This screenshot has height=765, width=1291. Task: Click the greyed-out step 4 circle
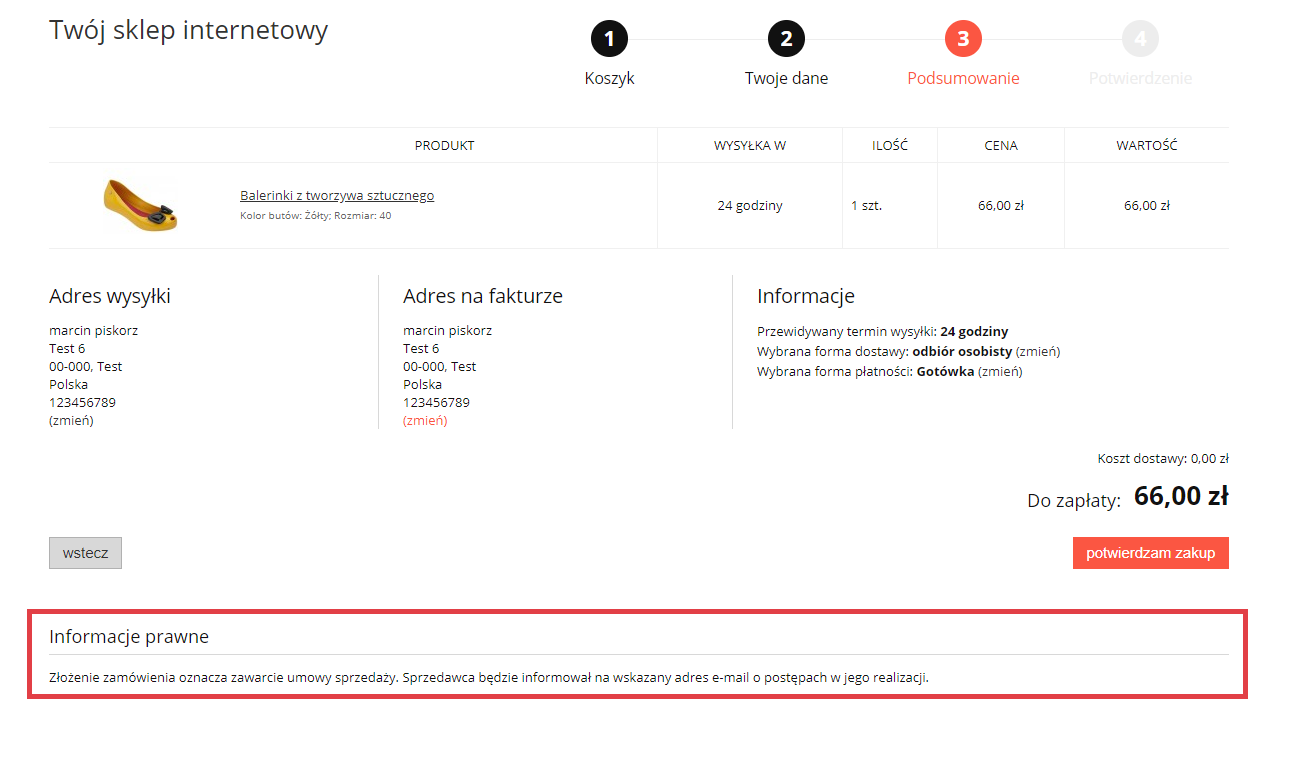tap(1140, 39)
